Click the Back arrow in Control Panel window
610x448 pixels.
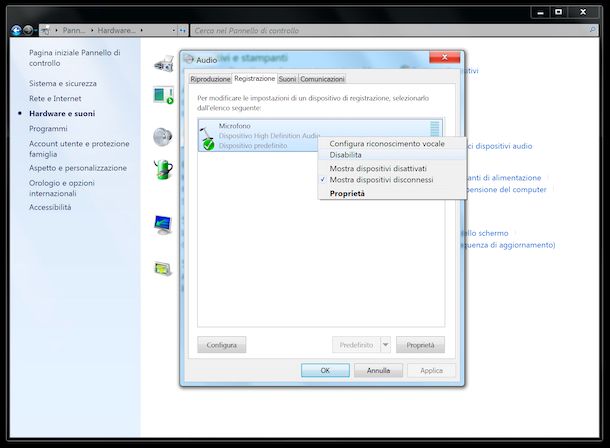point(16,30)
